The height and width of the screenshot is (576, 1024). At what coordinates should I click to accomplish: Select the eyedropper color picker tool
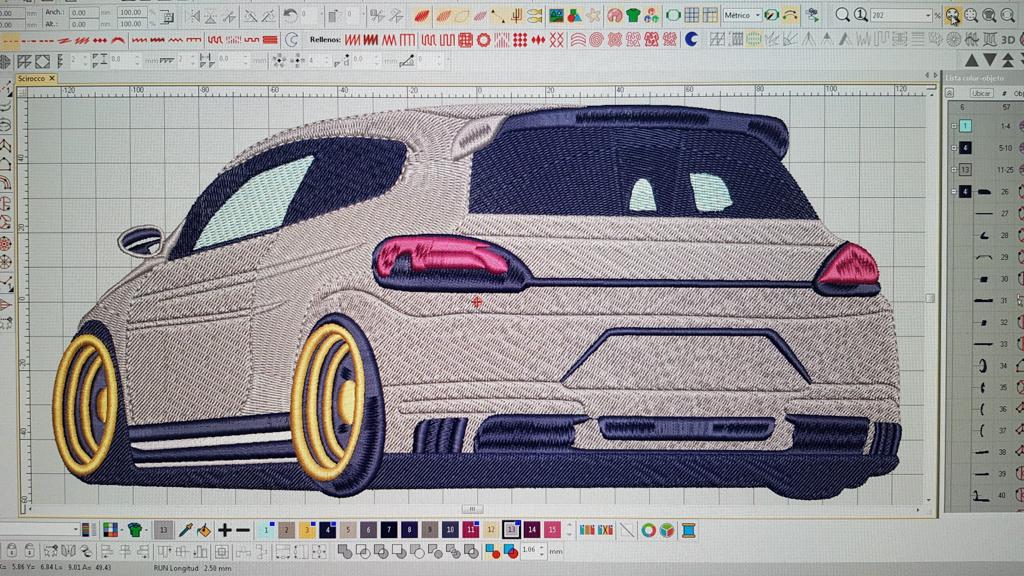(186, 530)
